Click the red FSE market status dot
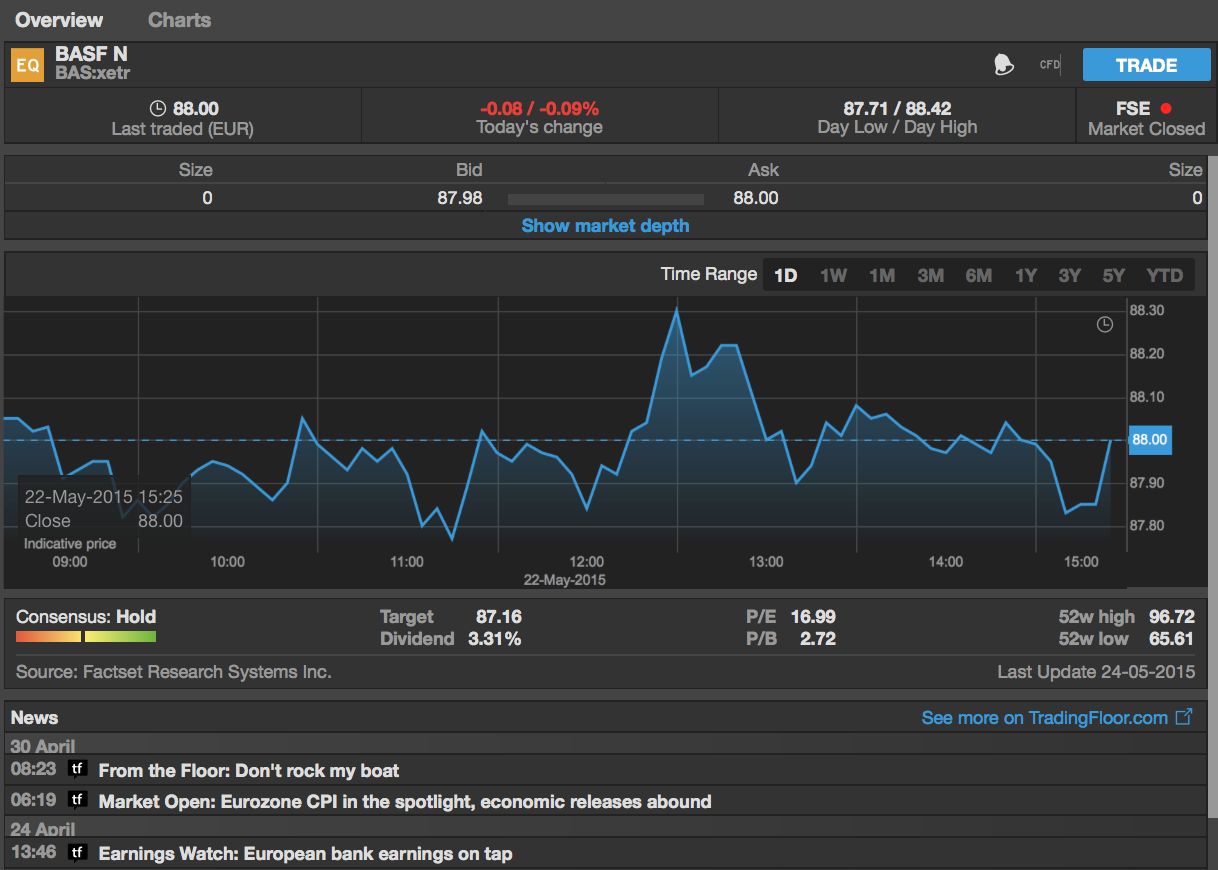This screenshot has height=870, width=1218. [1166, 109]
